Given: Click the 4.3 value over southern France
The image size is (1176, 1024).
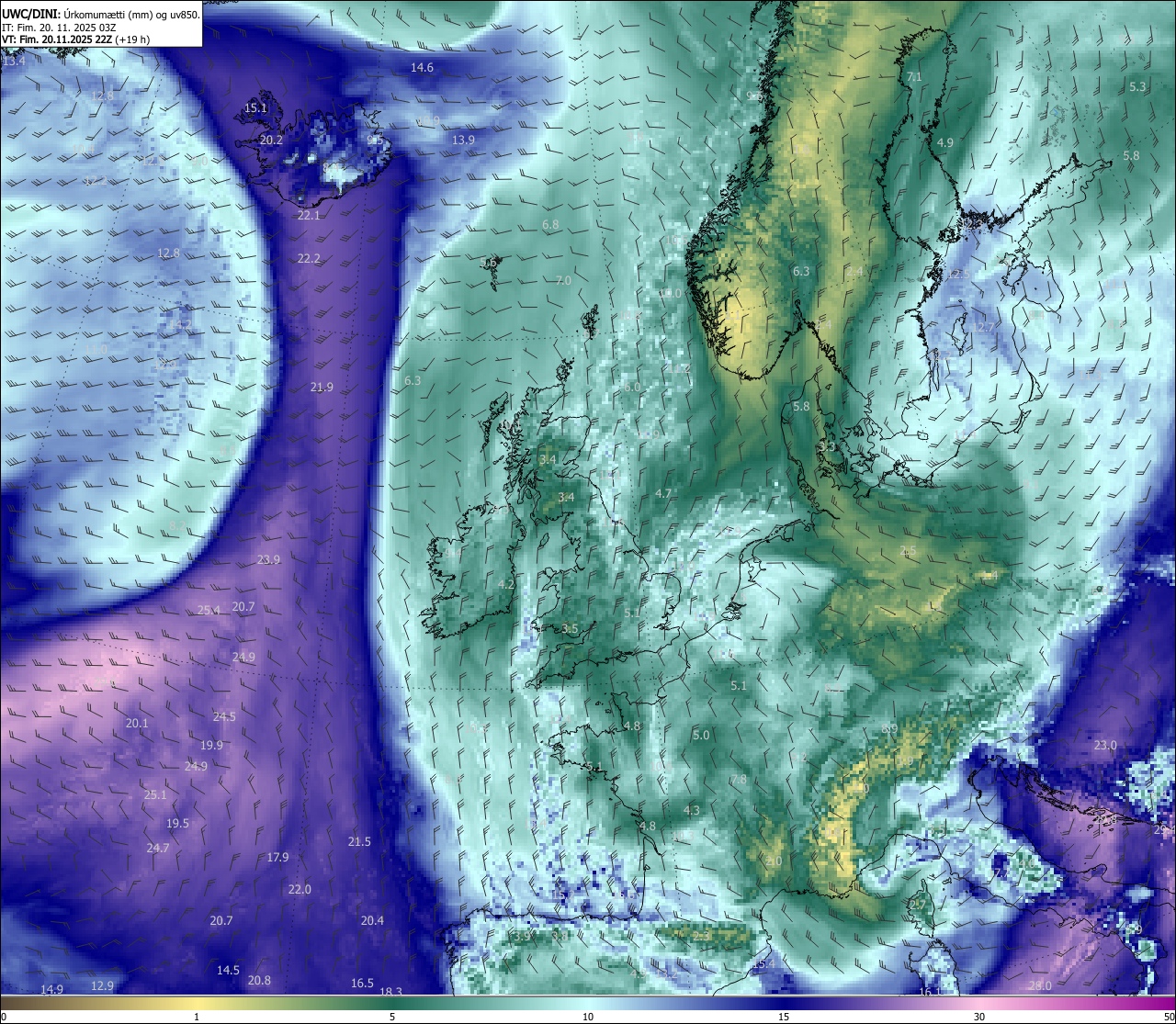Looking at the screenshot, I should tap(692, 811).
